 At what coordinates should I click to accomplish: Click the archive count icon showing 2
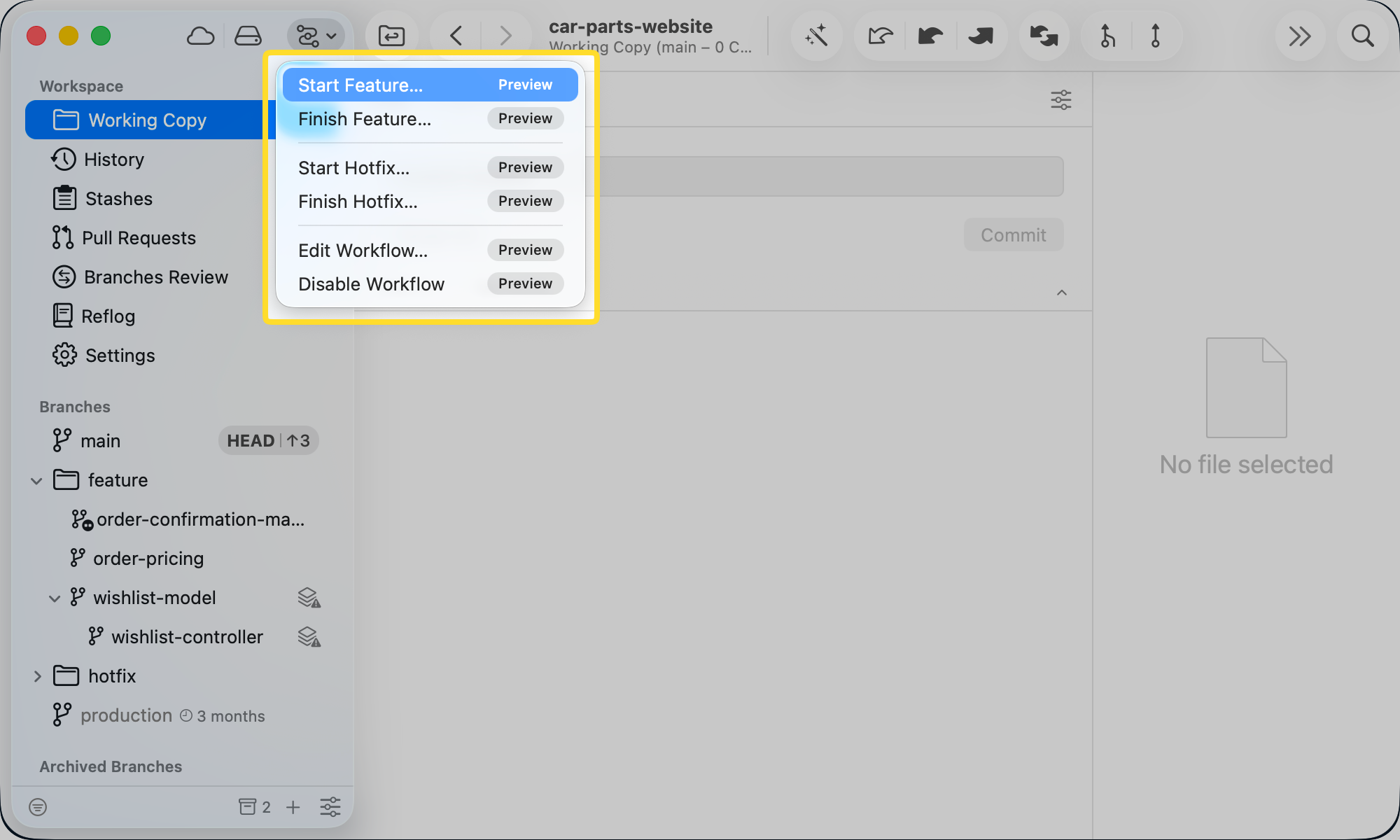(255, 807)
